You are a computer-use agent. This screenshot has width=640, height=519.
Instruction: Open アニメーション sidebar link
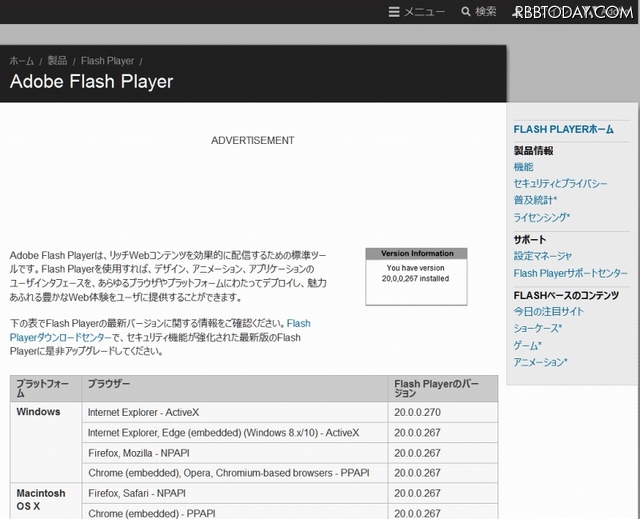540,362
